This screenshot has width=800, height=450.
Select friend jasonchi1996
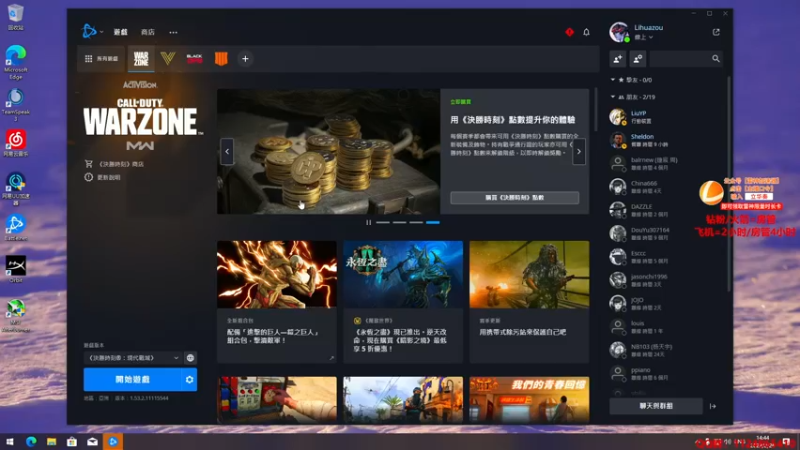[666, 280]
